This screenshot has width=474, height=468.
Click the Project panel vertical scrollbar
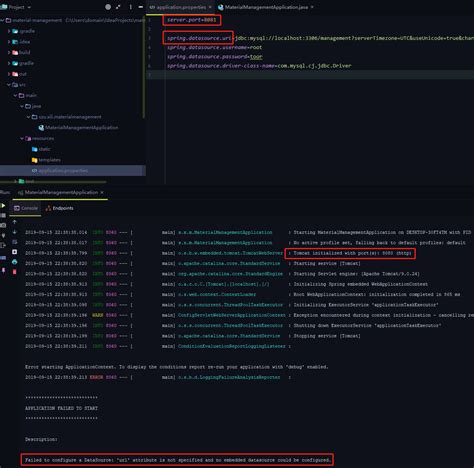coord(144,67)
